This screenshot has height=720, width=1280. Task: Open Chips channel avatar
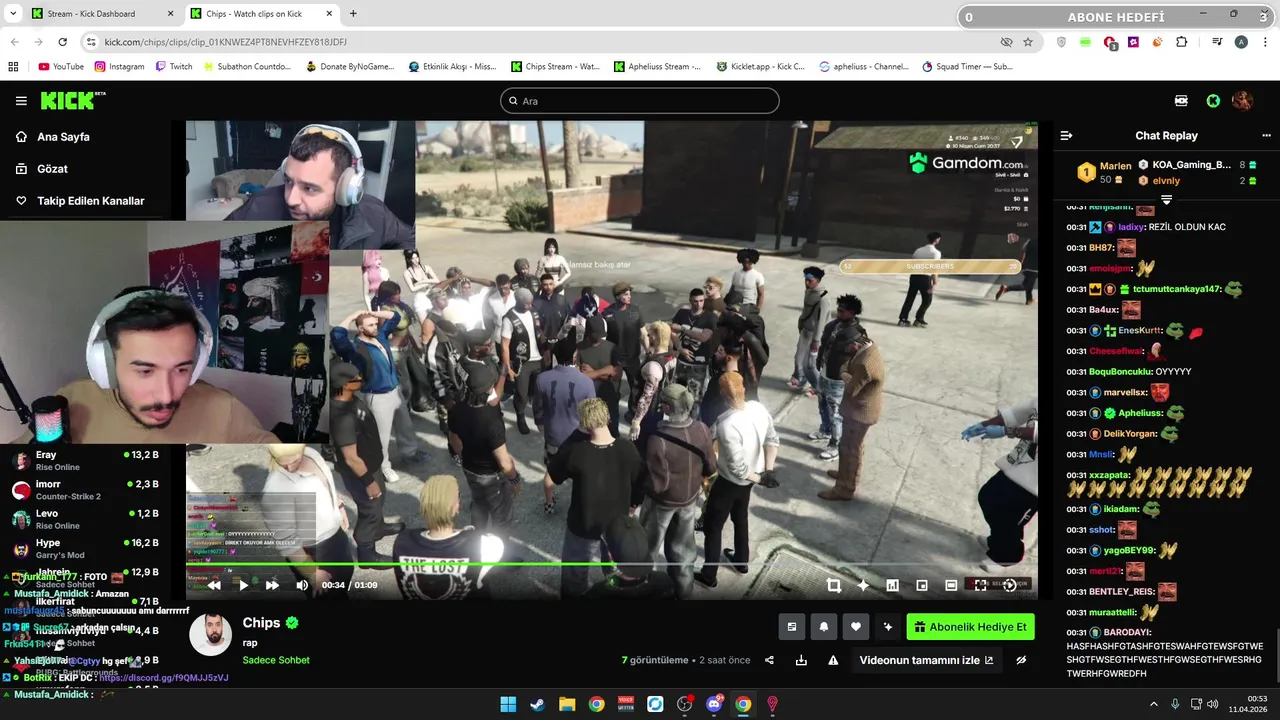pos(211,635)
